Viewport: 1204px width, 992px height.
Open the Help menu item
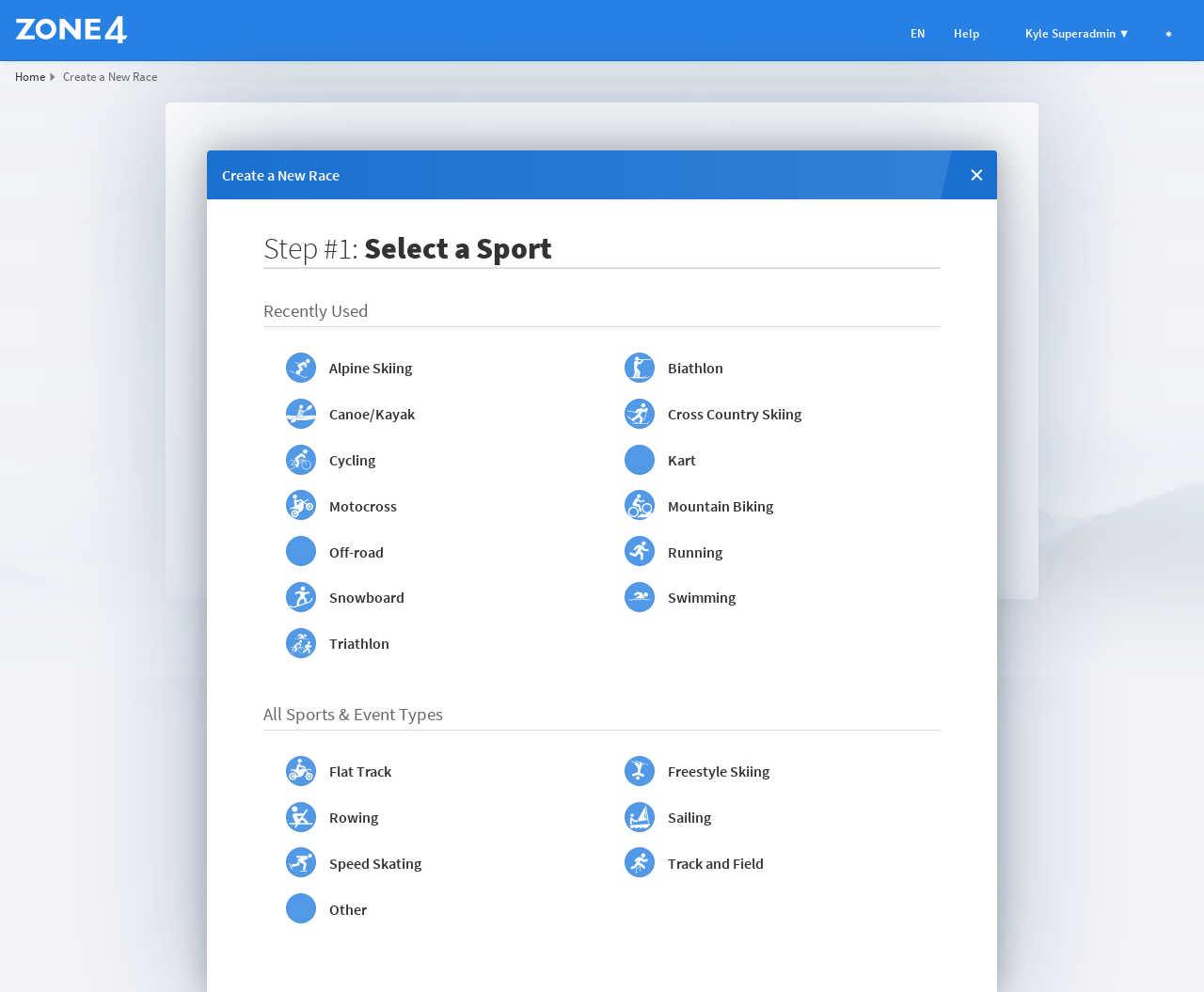tap(966, 34)
